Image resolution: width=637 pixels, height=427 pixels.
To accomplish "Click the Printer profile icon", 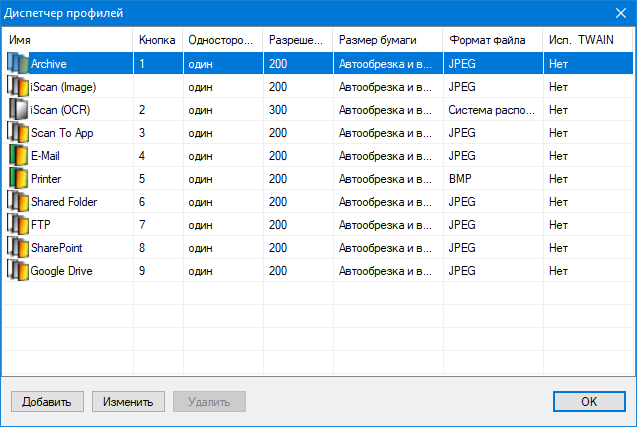I will coord(18,178).
